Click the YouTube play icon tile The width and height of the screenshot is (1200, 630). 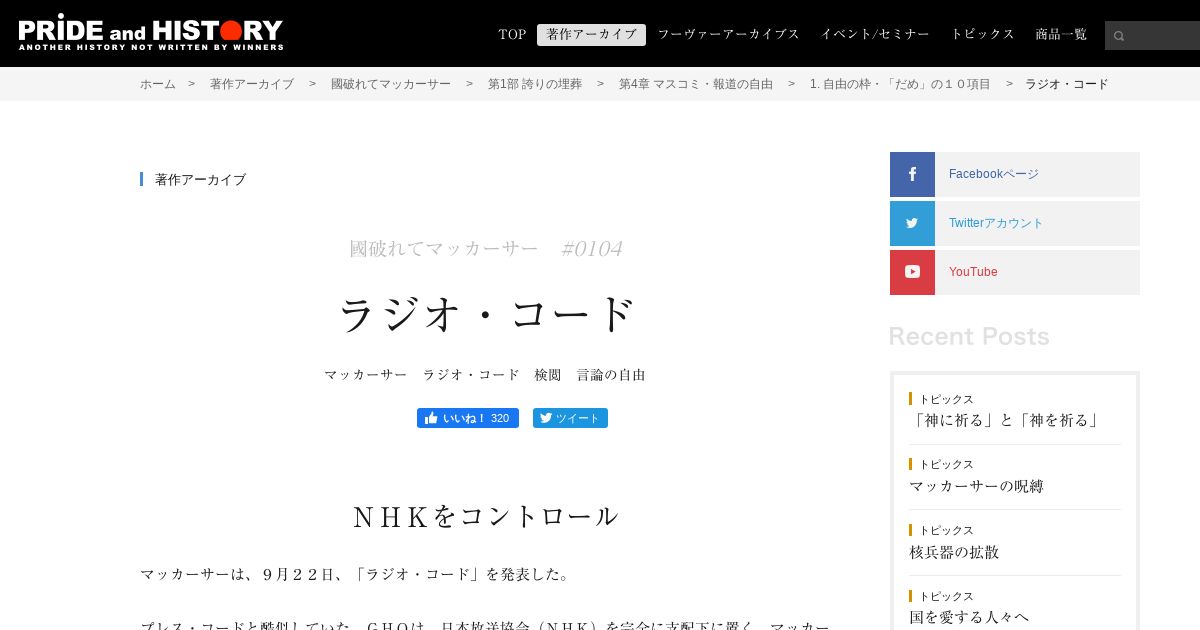pos(912,272)
